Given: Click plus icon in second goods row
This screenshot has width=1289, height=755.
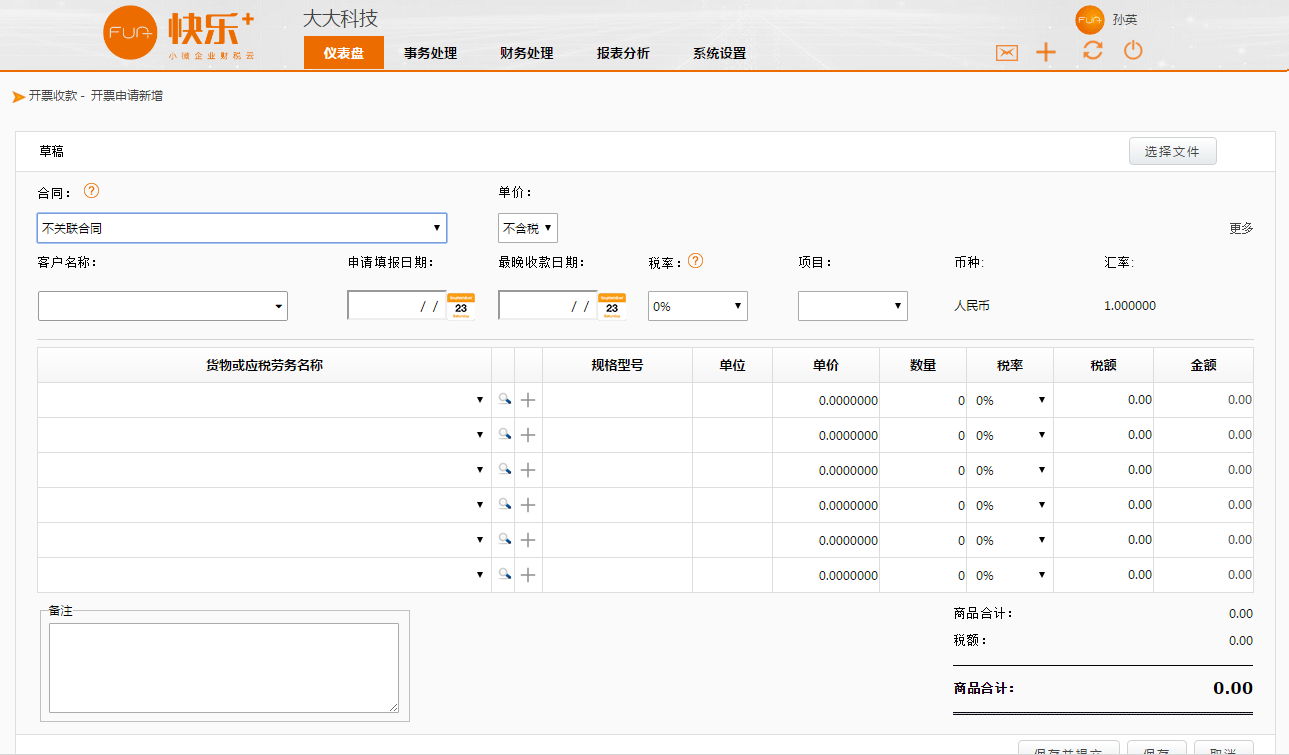Looking at the screenshot, I should coord(529,435).
